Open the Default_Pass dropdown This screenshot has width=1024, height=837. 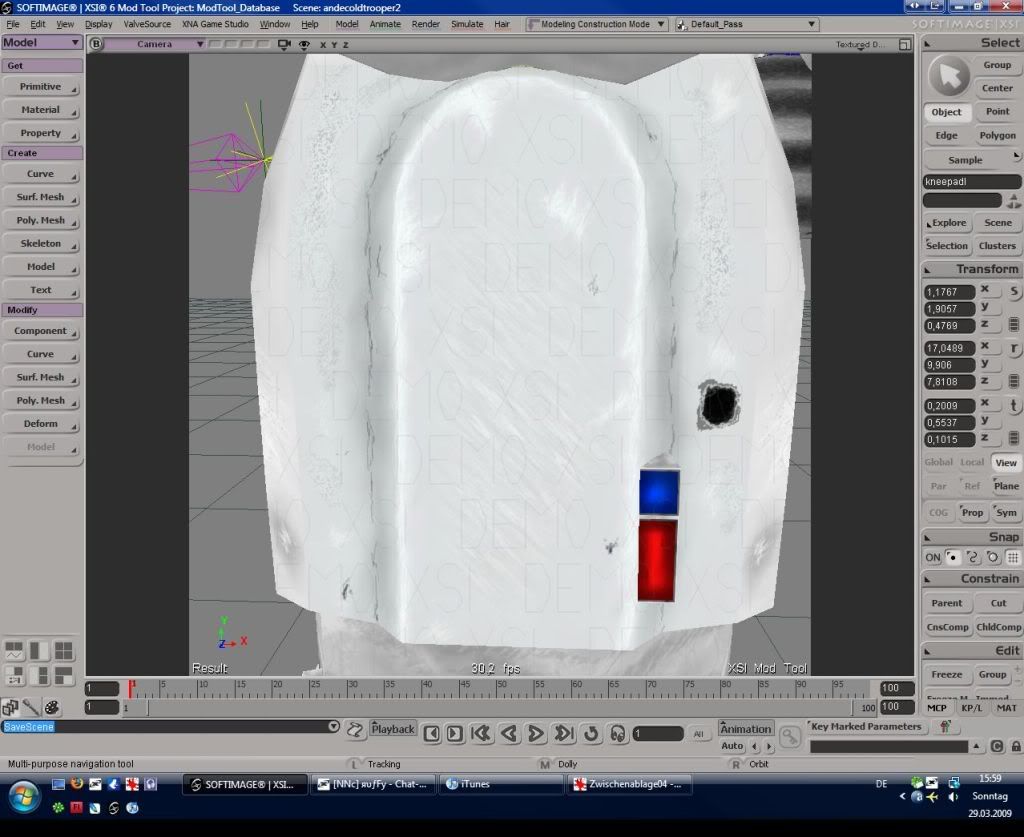point(746,24)
